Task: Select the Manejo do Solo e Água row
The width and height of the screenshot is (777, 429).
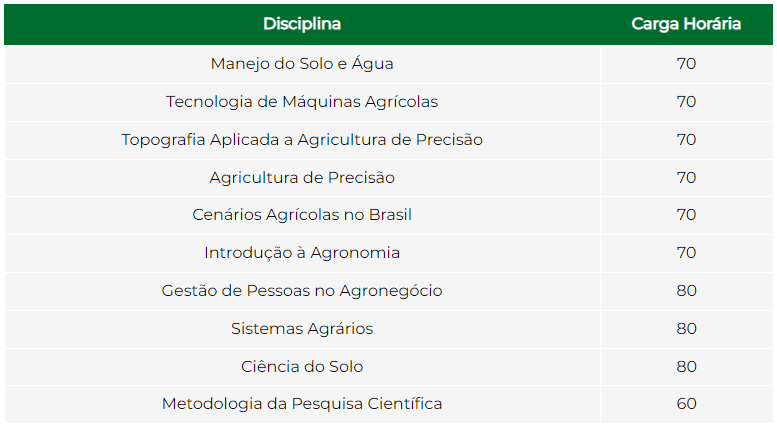Action: click(x=302, y=64)
